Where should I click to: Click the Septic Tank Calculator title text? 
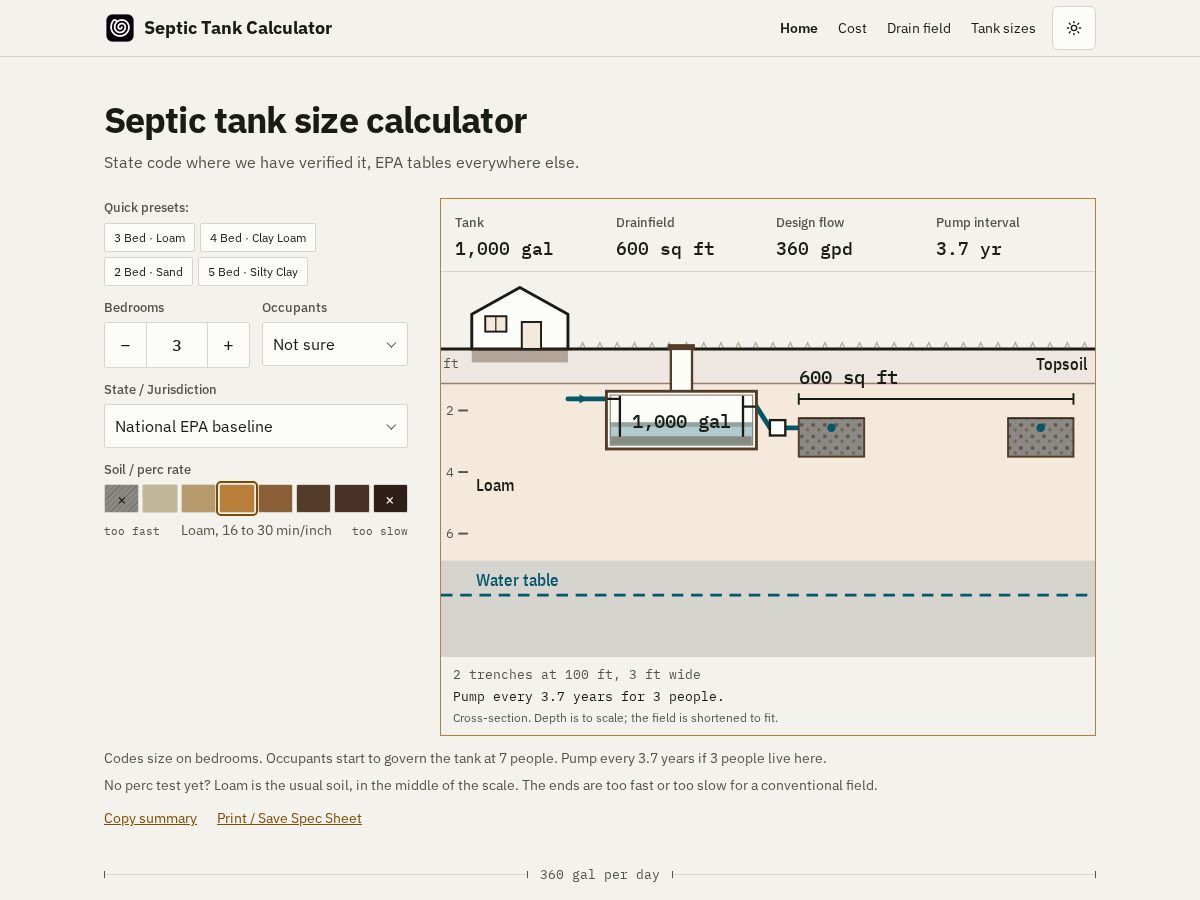click(238, 28)
